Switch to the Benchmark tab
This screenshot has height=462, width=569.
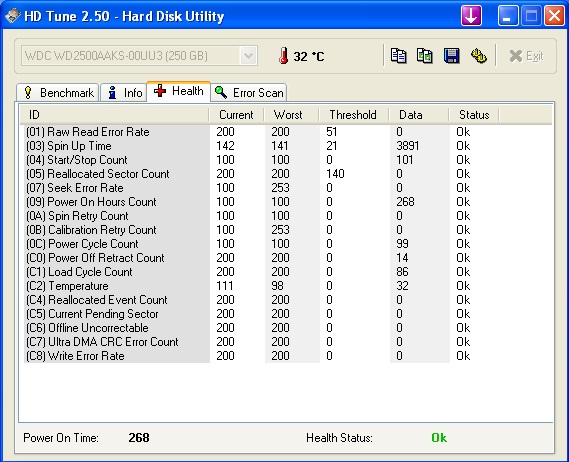click(58, 93)
